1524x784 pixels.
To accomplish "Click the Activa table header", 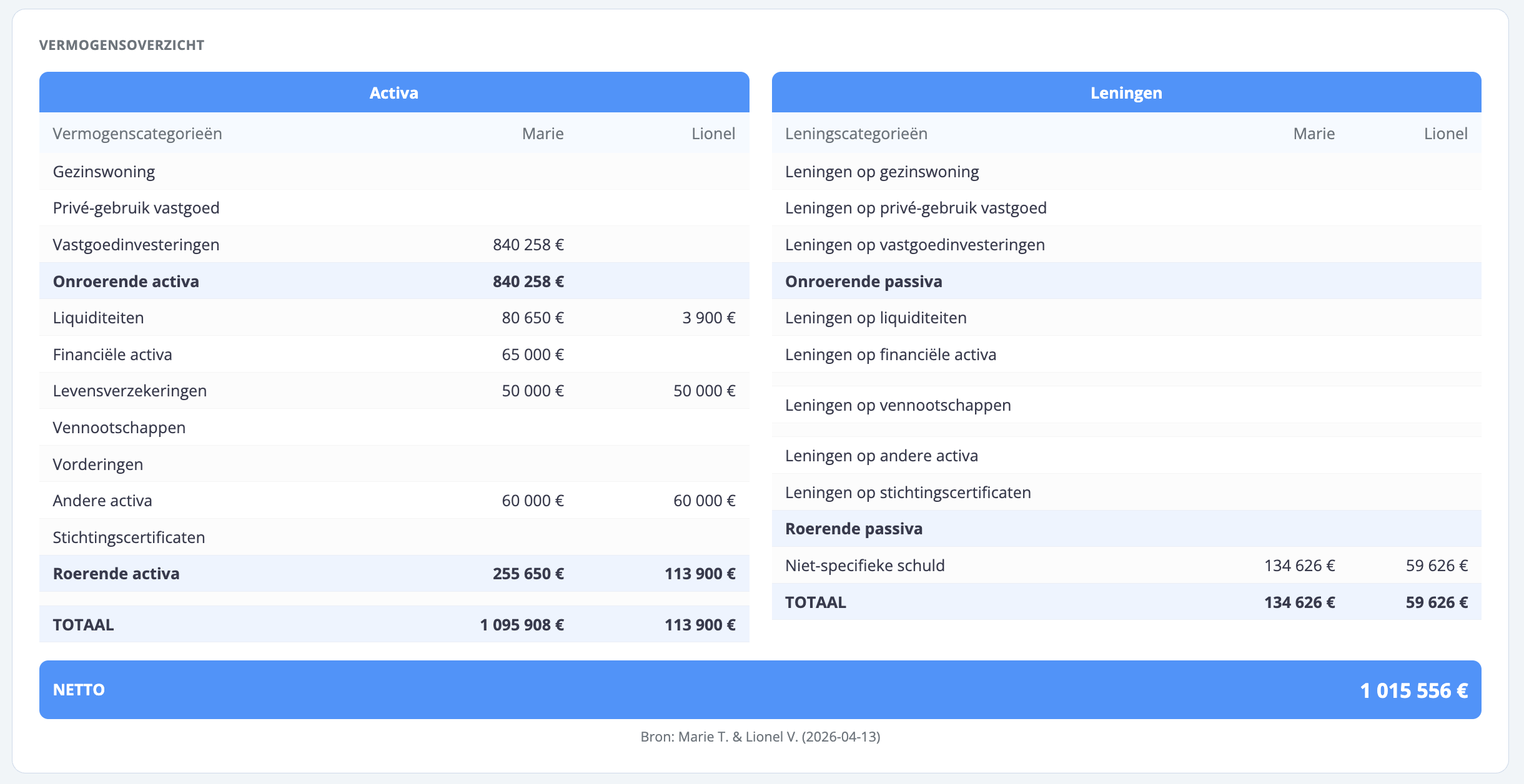I will click(x=393, y=93).
